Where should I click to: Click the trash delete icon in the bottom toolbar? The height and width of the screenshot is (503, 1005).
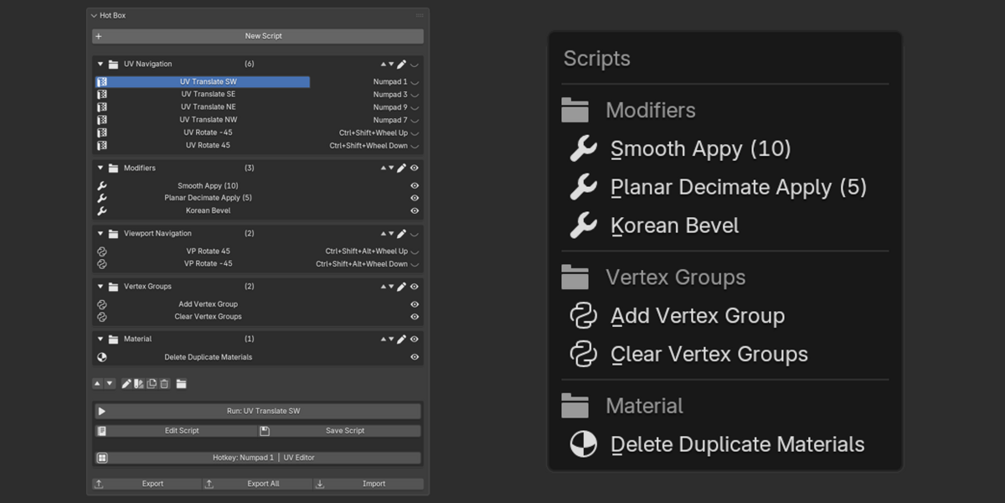(164, 384)
